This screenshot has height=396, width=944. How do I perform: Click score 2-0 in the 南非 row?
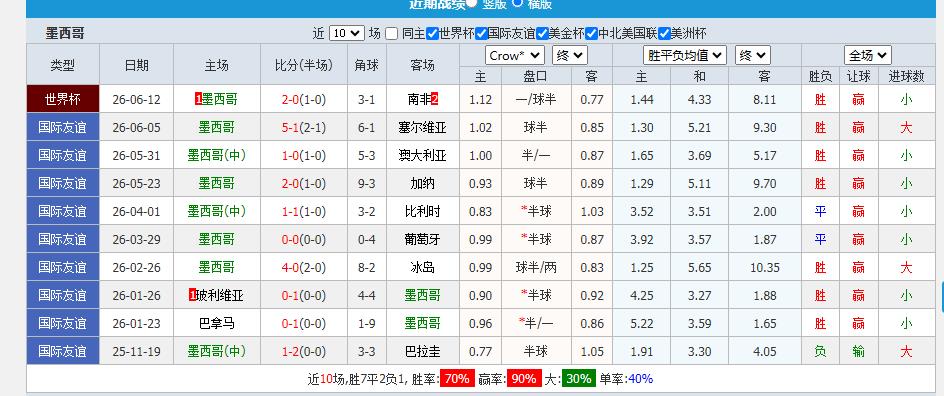pos(290,99)
